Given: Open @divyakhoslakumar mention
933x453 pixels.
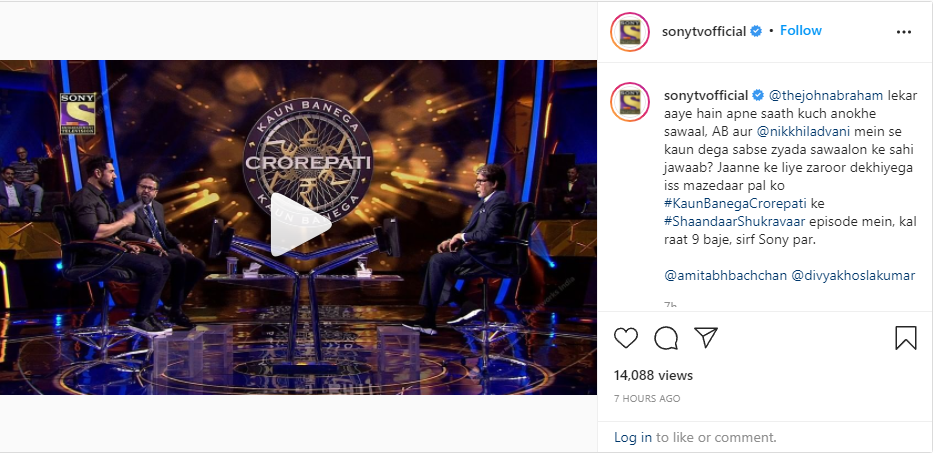Looking at the screenshot, I should (853, 276).
